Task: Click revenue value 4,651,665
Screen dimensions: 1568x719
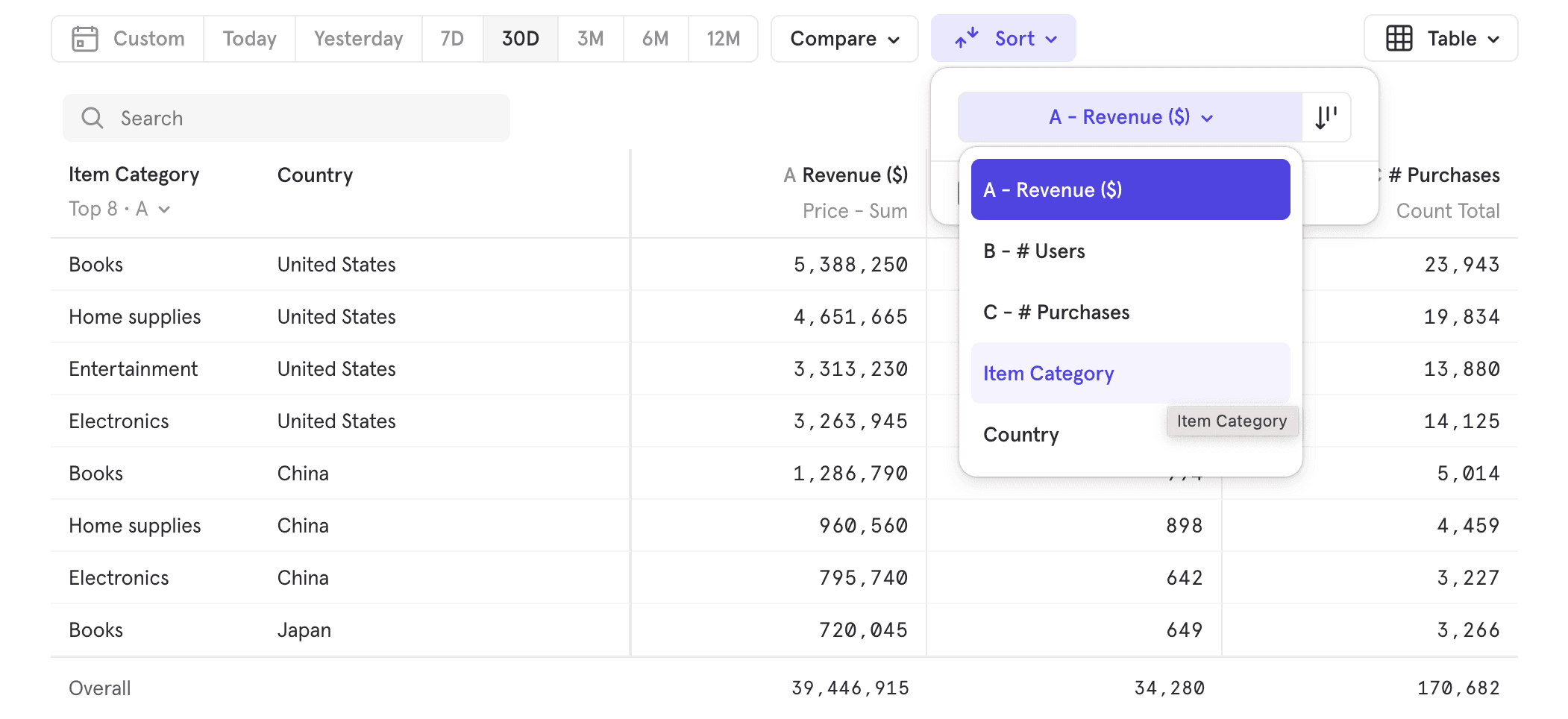Action: (x=850, y=317)
